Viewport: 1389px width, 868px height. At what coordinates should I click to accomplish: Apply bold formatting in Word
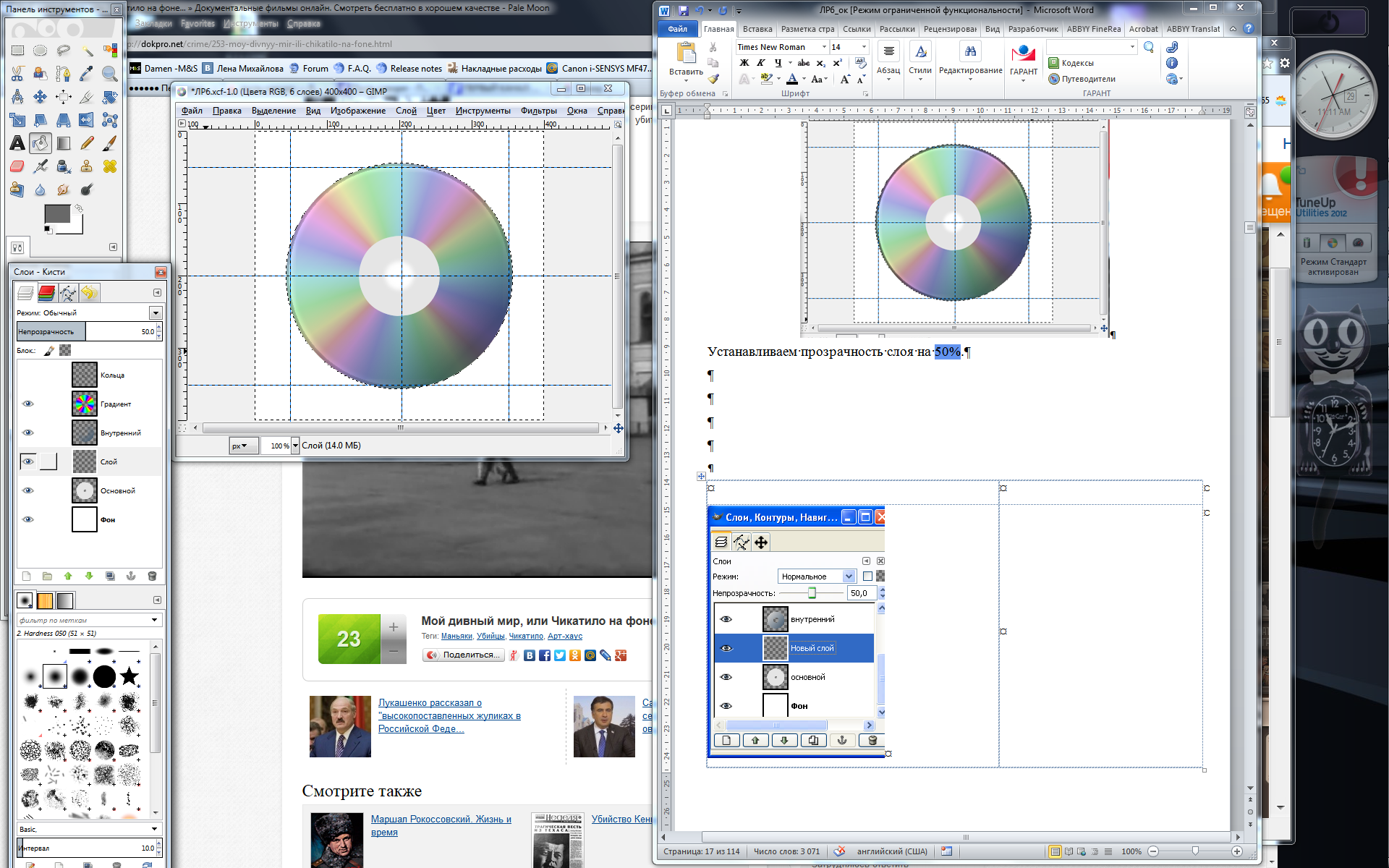click(x=744, y=63)
